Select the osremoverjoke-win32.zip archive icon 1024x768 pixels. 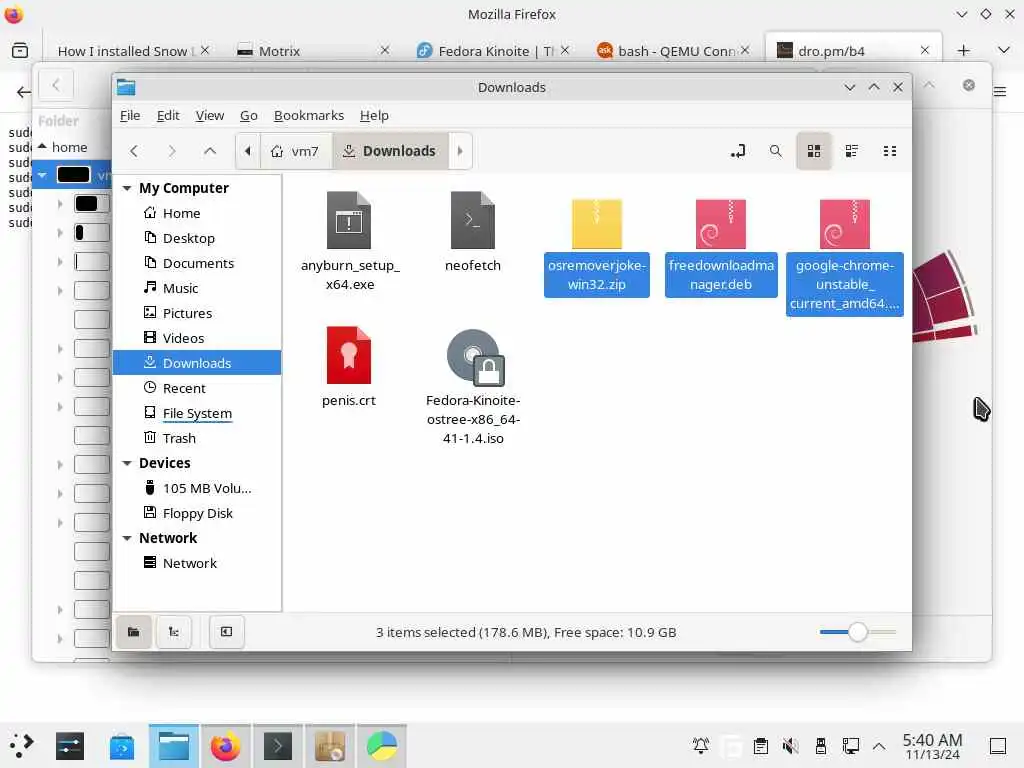(596, 223)
